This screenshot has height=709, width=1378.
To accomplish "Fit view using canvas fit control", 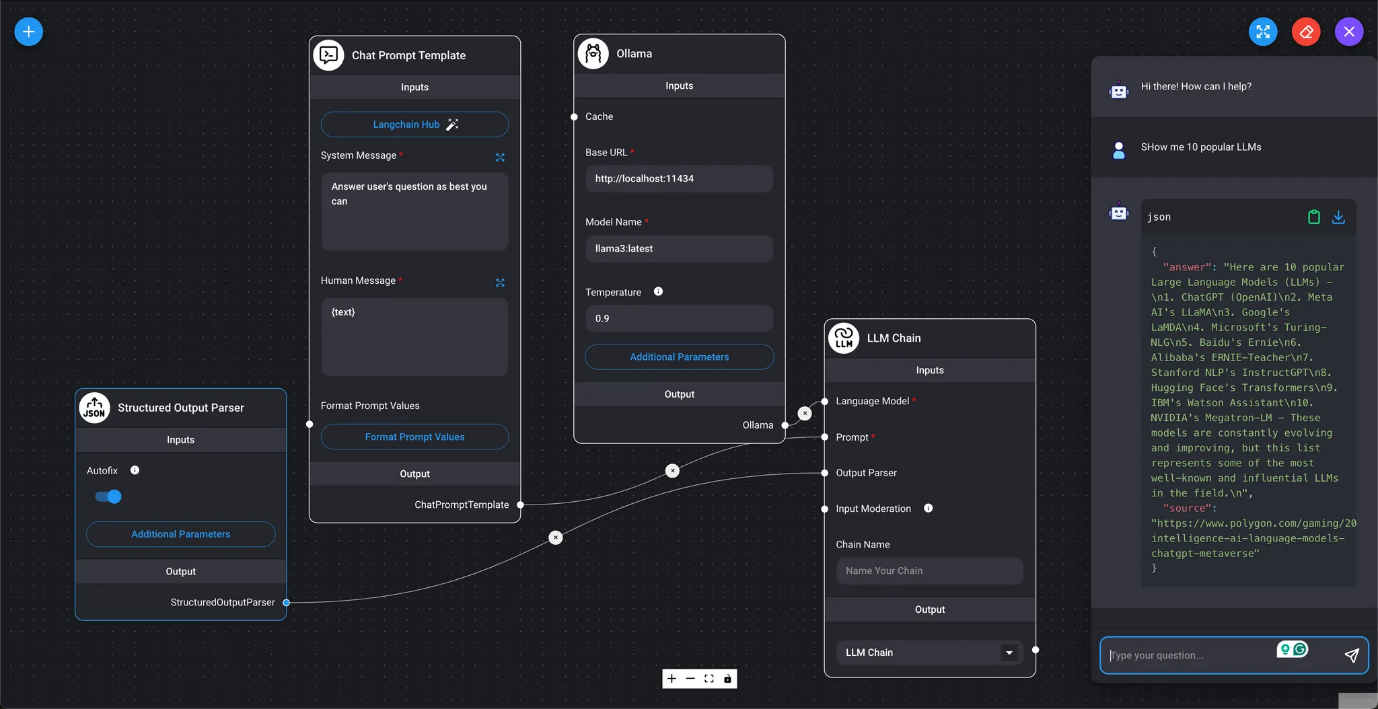I will (709, 679).
